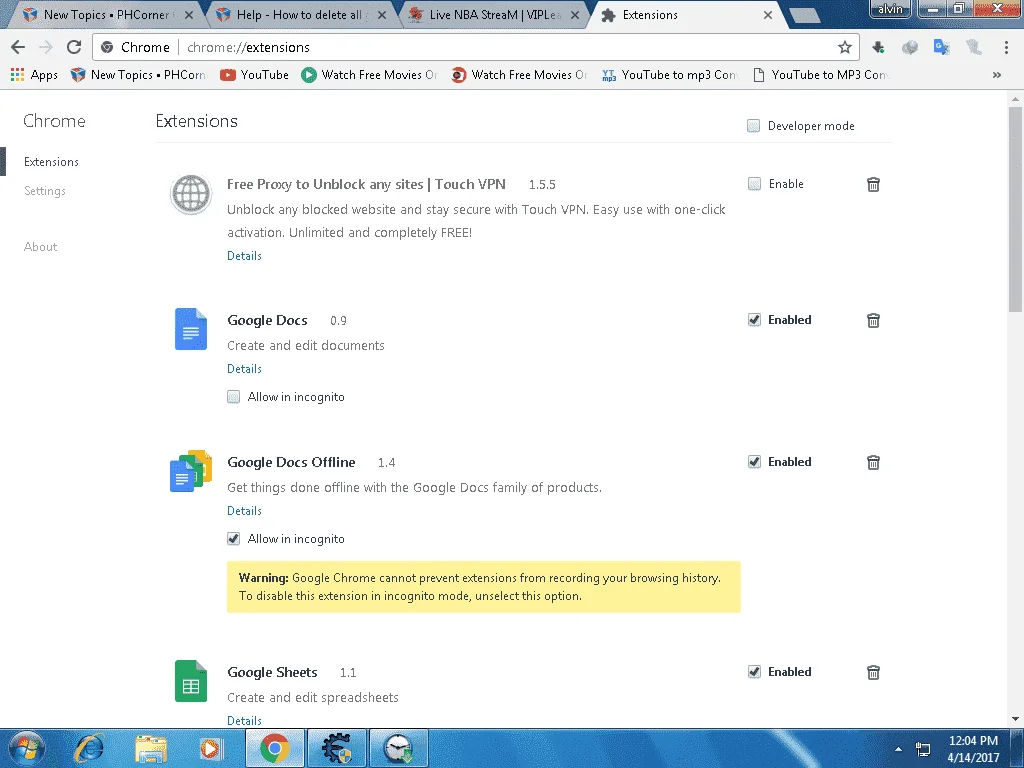This screenshot has height=768, width=1024.
Task: Open the Chrome three-dot menu
Action: (1006, 47)
